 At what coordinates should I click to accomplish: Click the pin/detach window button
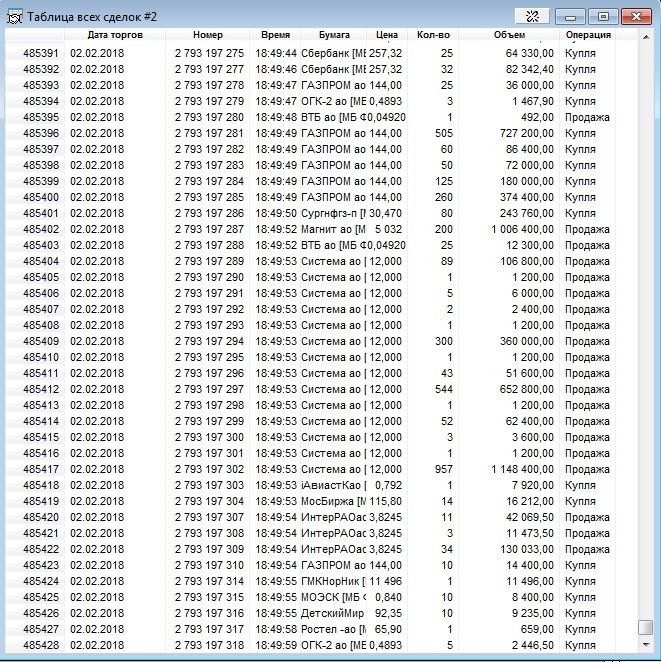tap(532, 16)
